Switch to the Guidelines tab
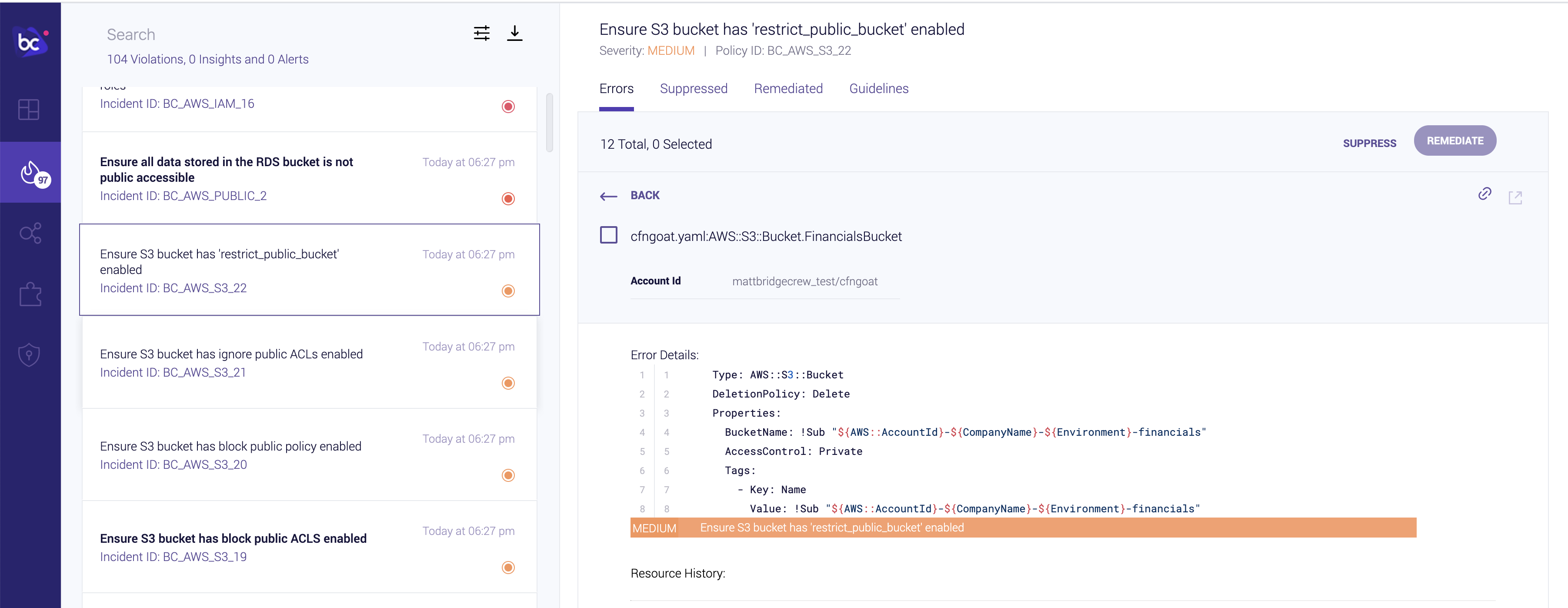This screenshot has width=1568, height=608. click(878, 89)
